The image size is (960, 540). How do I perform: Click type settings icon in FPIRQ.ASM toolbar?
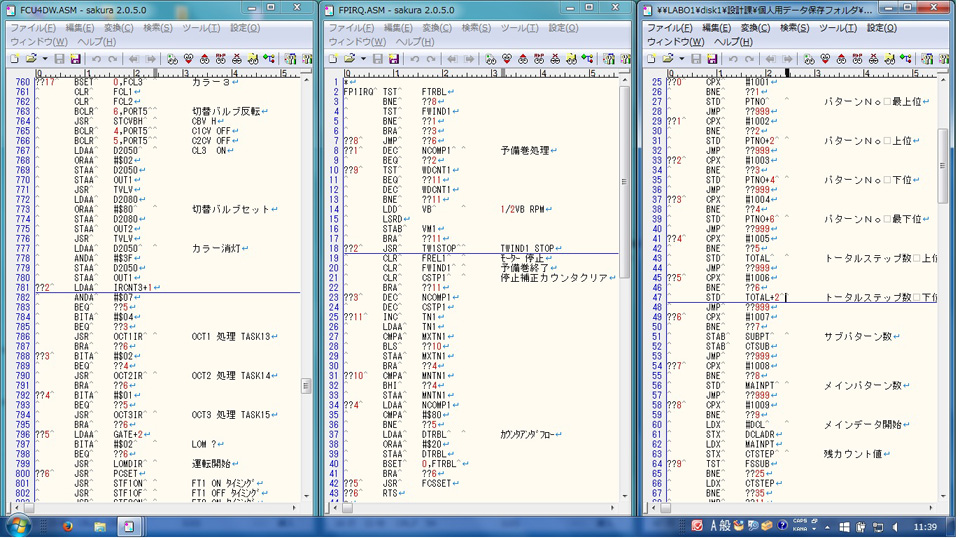click(609, 59)
